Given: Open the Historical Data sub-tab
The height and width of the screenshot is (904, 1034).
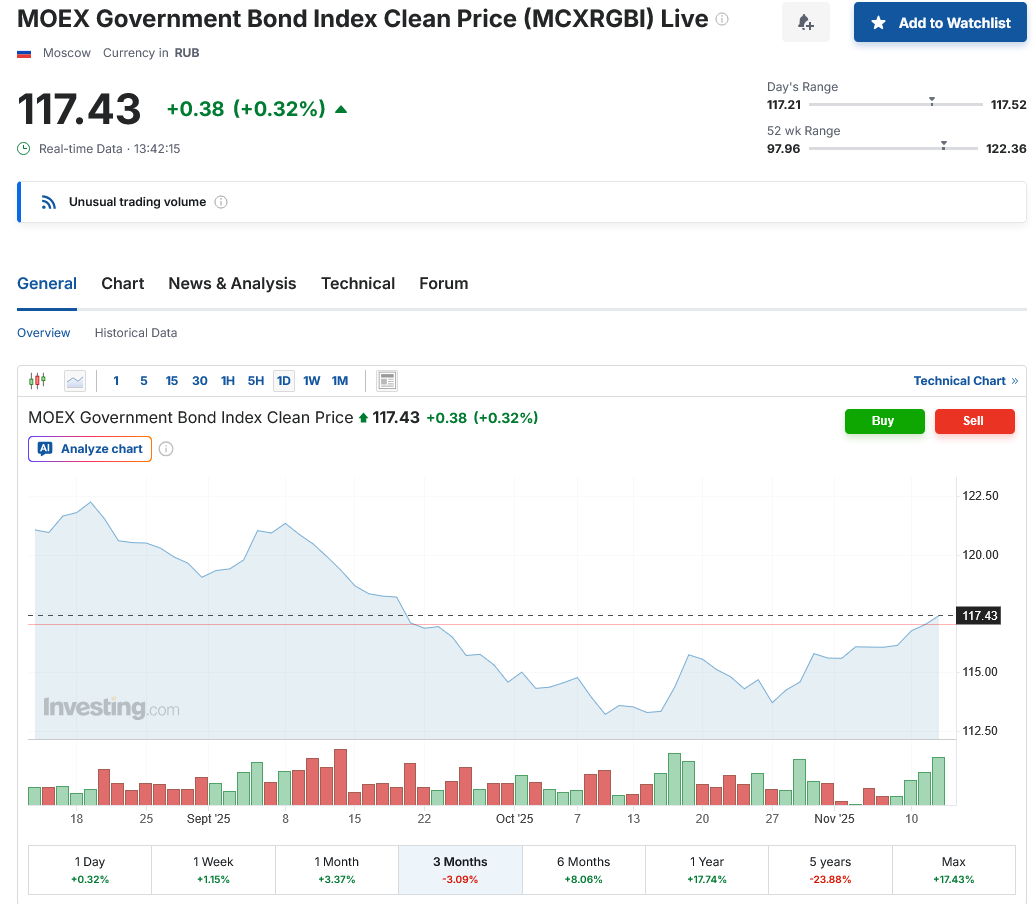Looking at the screenshot, I should click(x=136, y=333).
